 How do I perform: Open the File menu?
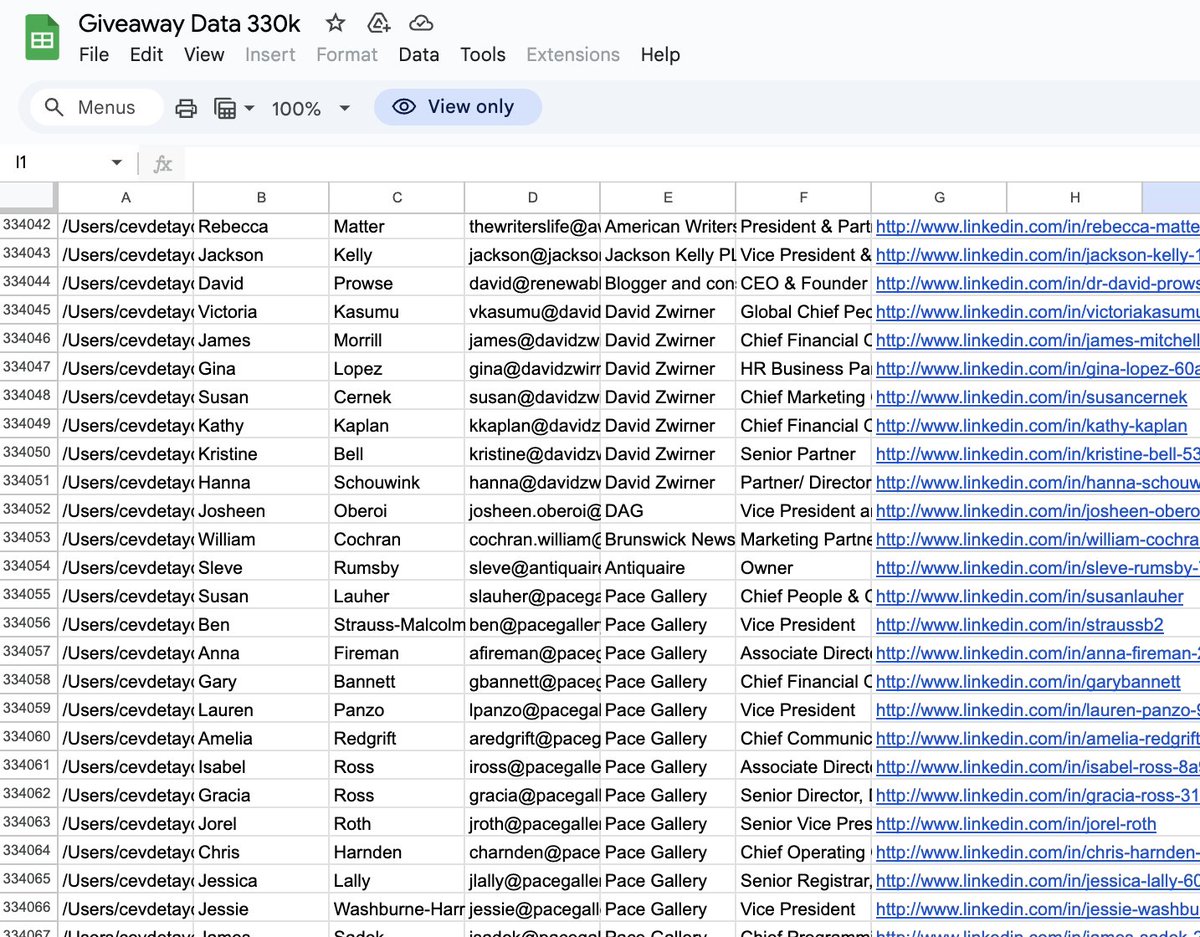pyautogui.click(x=94, y=54)
